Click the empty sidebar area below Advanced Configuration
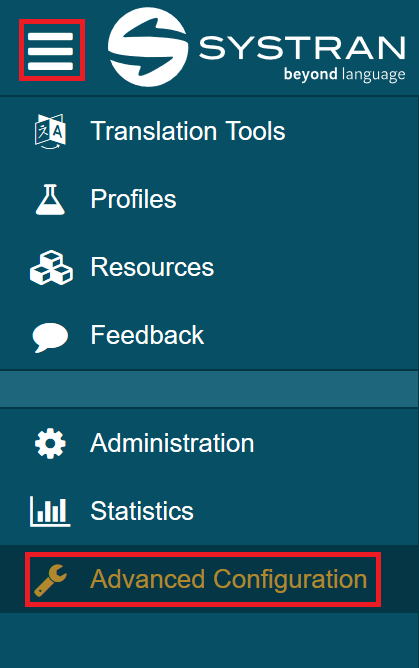Image resolution: width=419 pixels, height=668 pixels. [x=210, y=640]
